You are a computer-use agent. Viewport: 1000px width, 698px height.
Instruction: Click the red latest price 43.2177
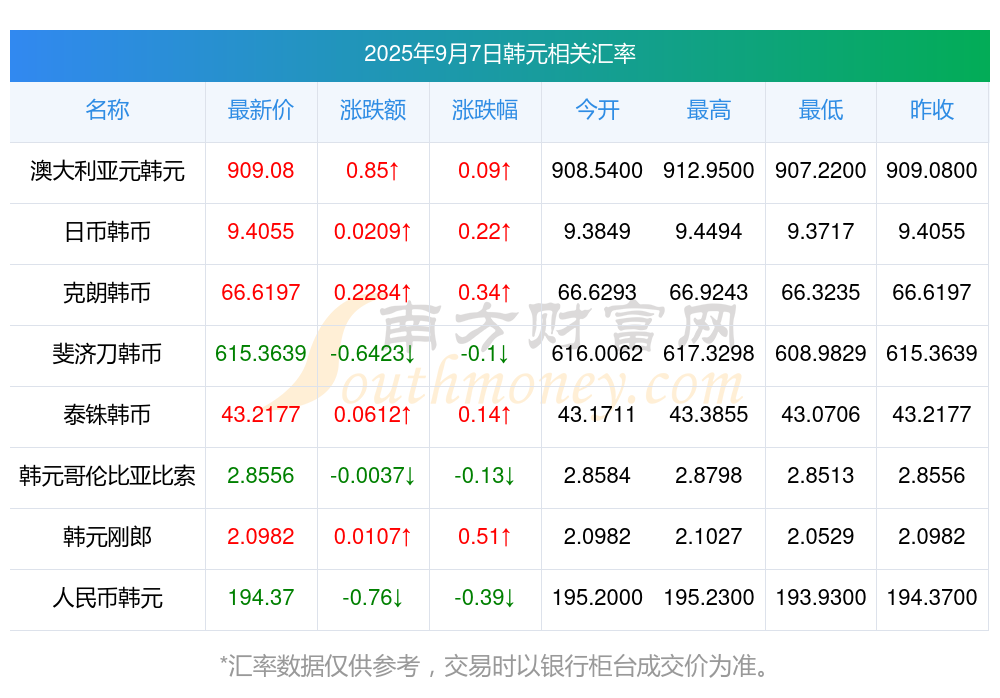click(261, 414)
